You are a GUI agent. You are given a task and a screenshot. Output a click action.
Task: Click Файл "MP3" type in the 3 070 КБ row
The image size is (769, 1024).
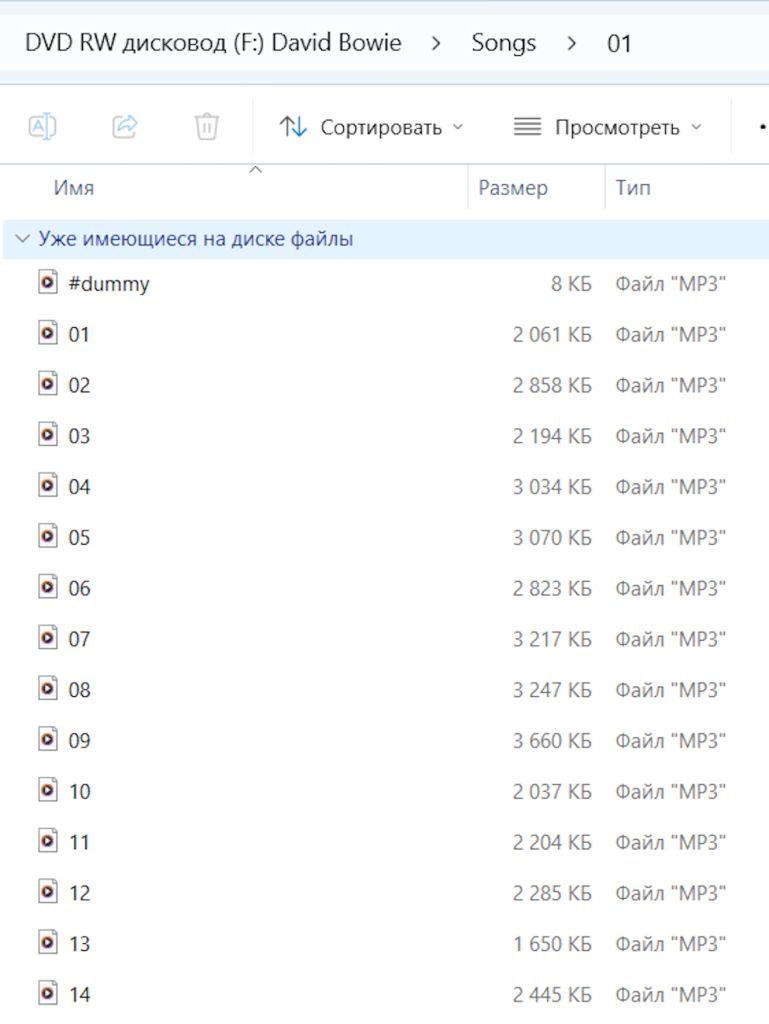[670, 538]
